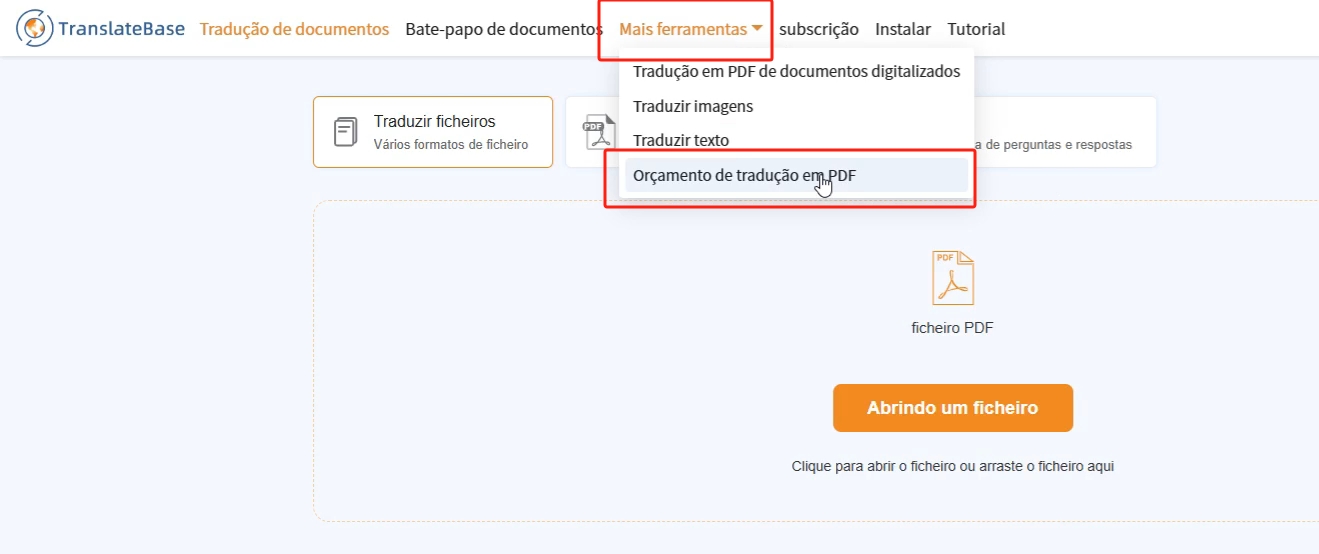Go to Tradução de documentos
Viewport: 1319px width, 554px height.
(x=294, y=29)
